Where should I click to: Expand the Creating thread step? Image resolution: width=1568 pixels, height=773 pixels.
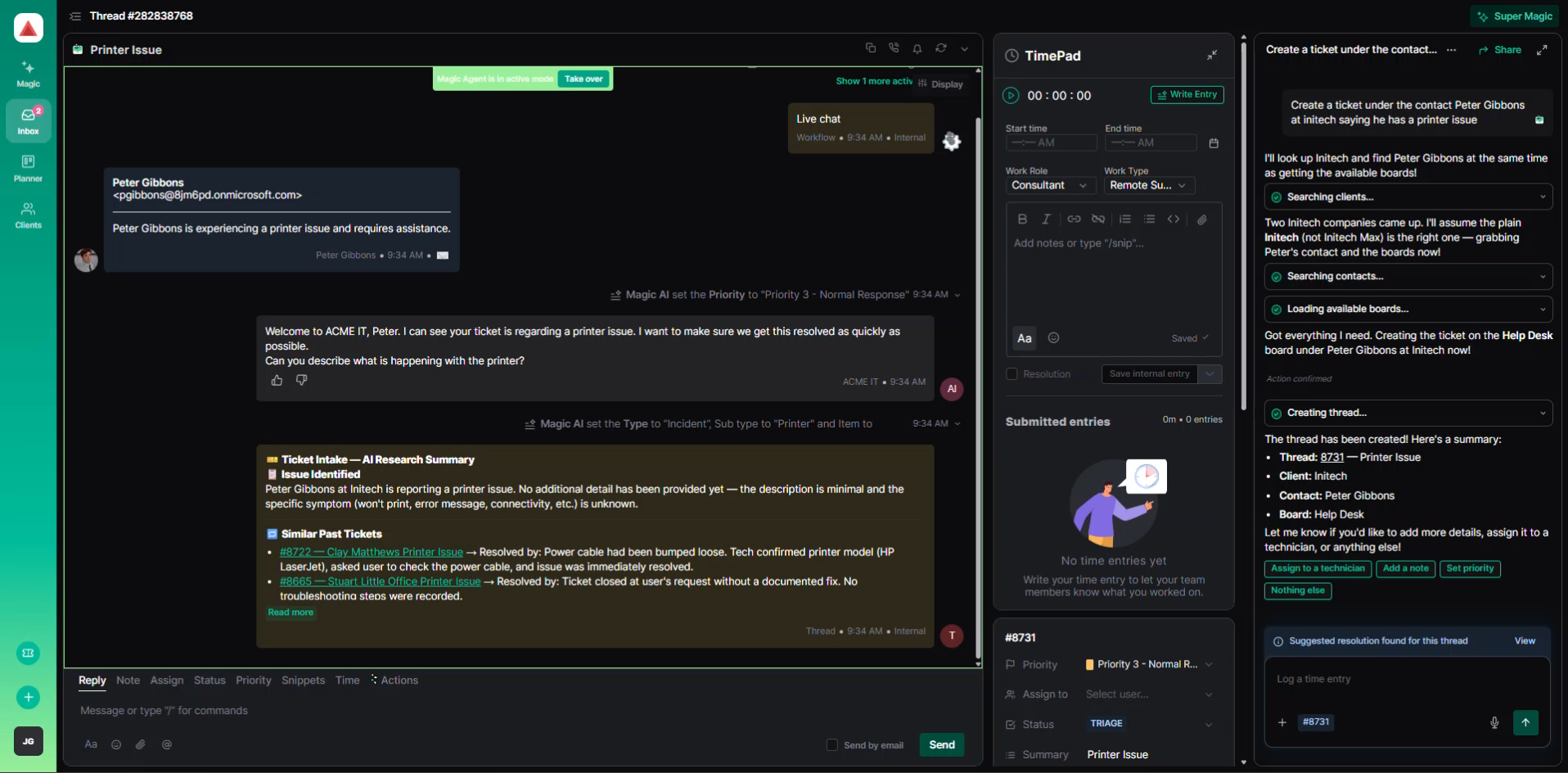(1408, 414)
